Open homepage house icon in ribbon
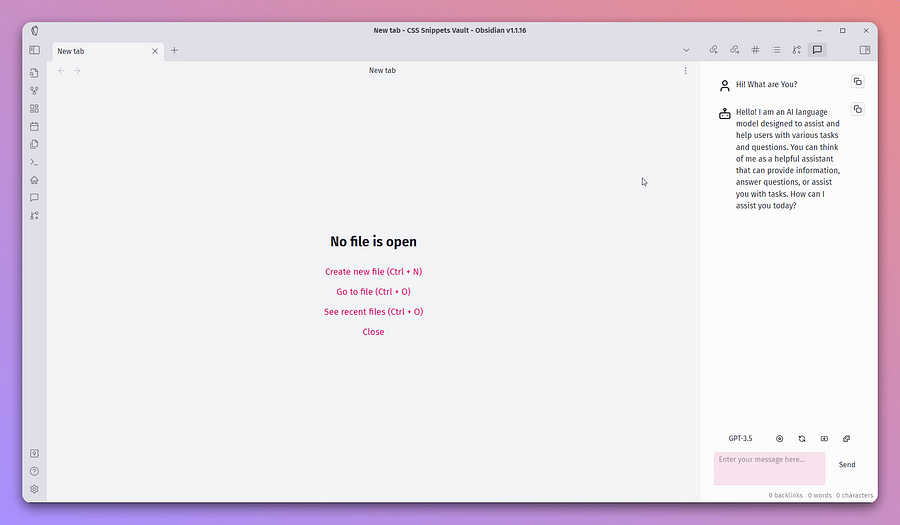This screenshot has height=525, width=900. 34,180
